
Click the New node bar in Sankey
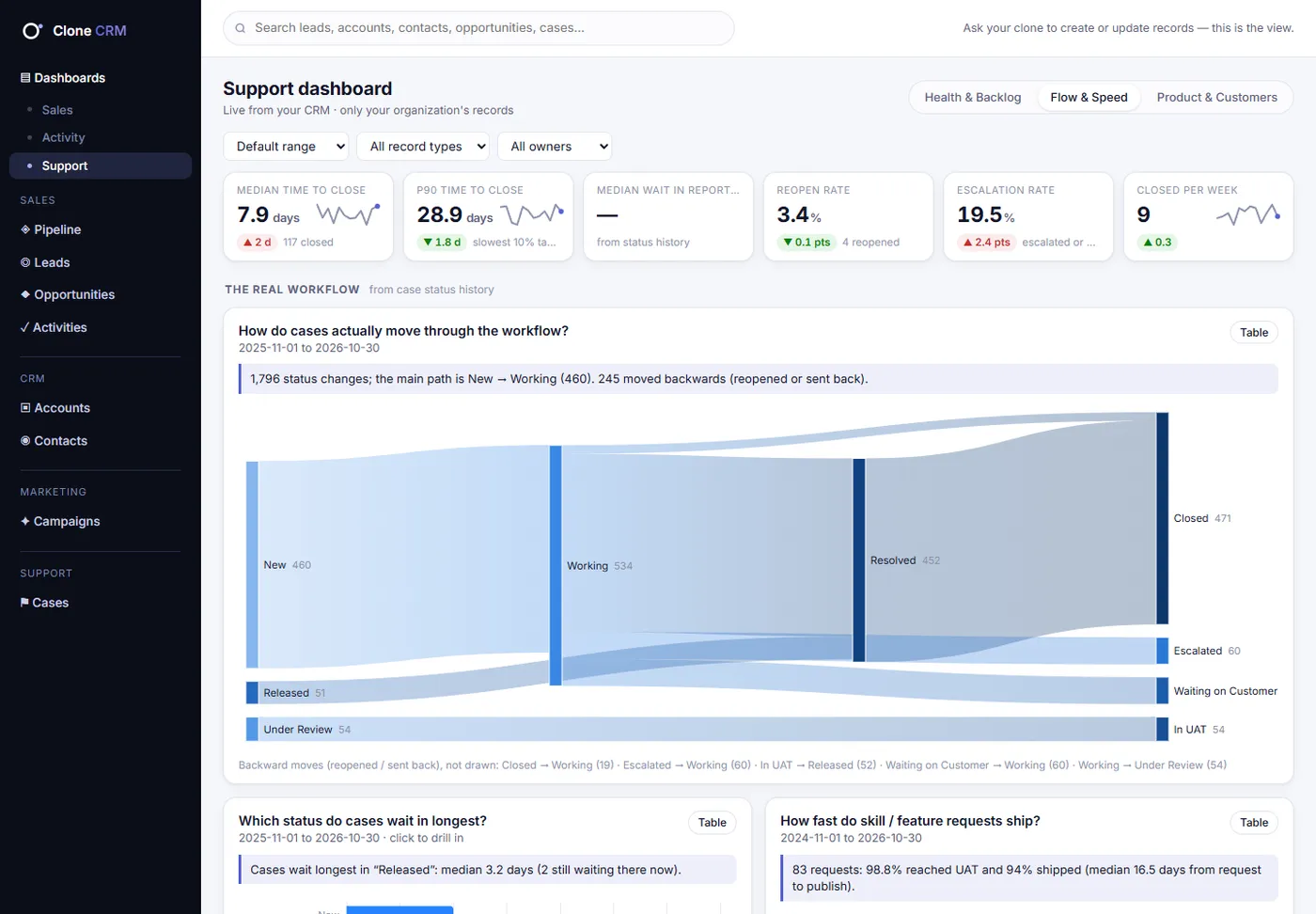(x=252, y=565)
